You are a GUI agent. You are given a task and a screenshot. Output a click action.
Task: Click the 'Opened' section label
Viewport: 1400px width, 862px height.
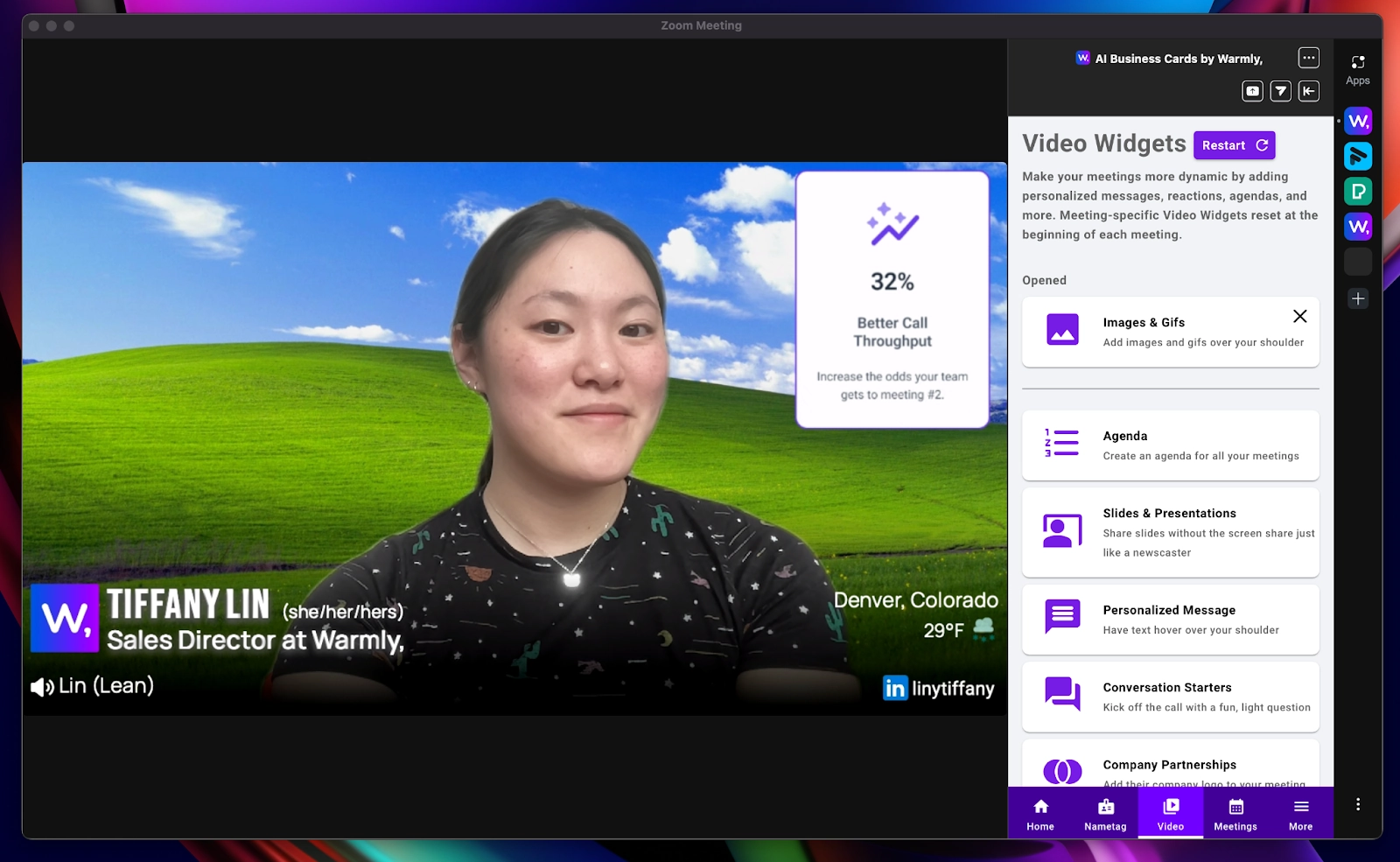pyautogui.click(x=1044, y=280)
